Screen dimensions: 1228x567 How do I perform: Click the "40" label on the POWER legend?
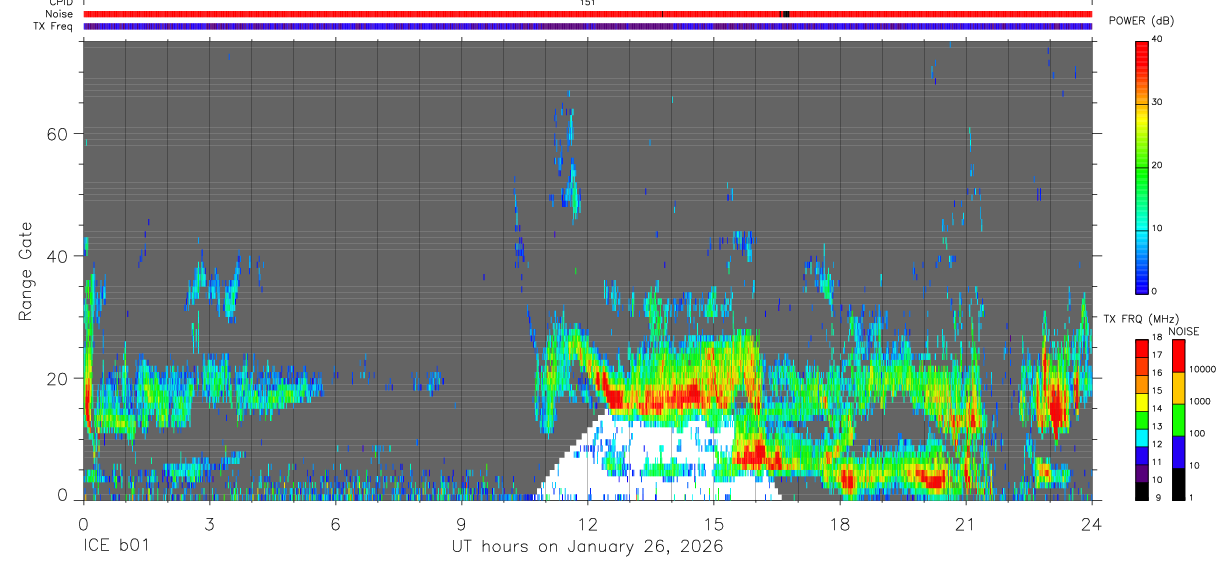(1159, 39)
